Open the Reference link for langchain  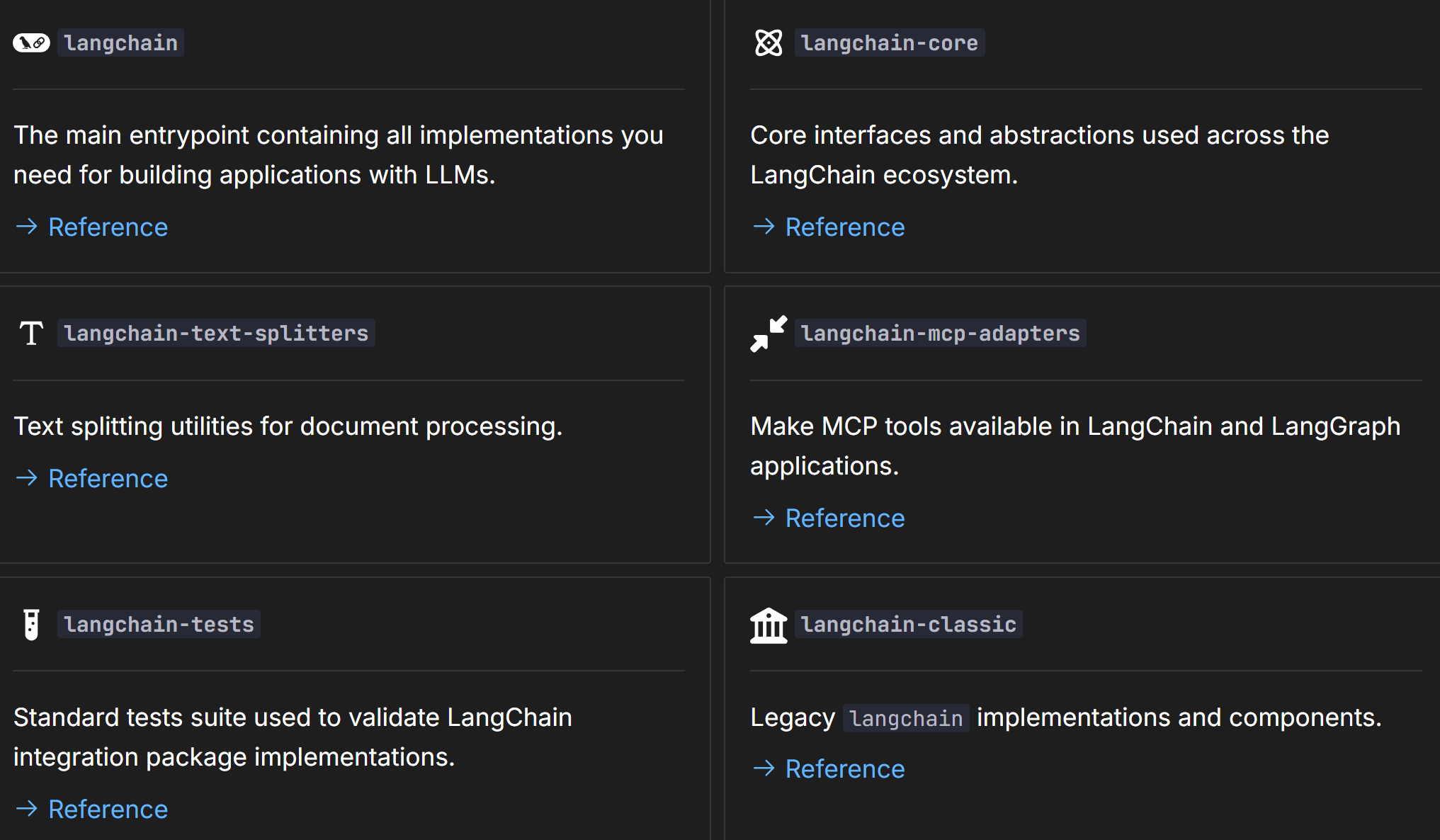(108, 227)
